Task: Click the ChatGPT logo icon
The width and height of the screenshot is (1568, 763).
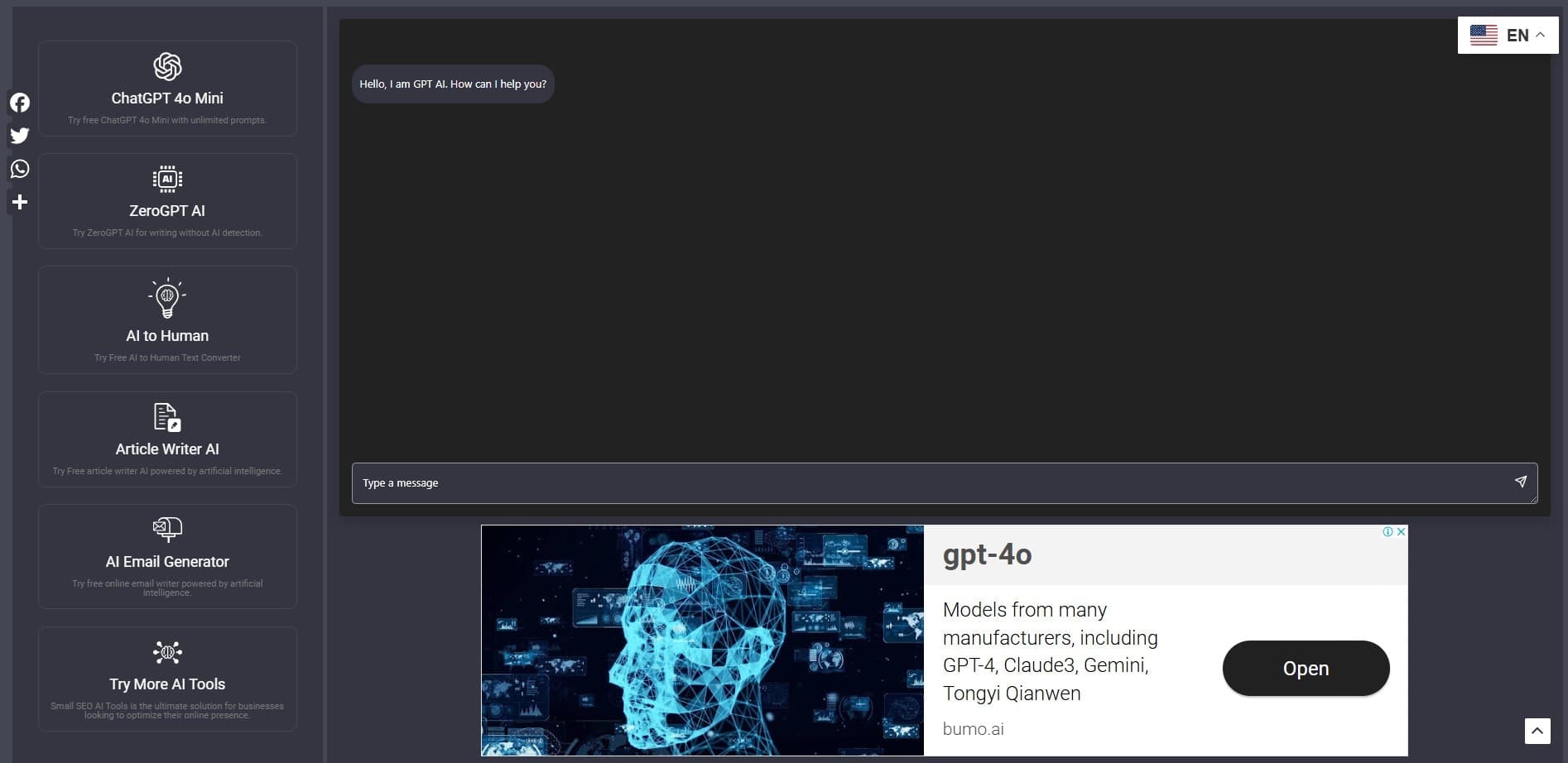Action: point(167,67)
